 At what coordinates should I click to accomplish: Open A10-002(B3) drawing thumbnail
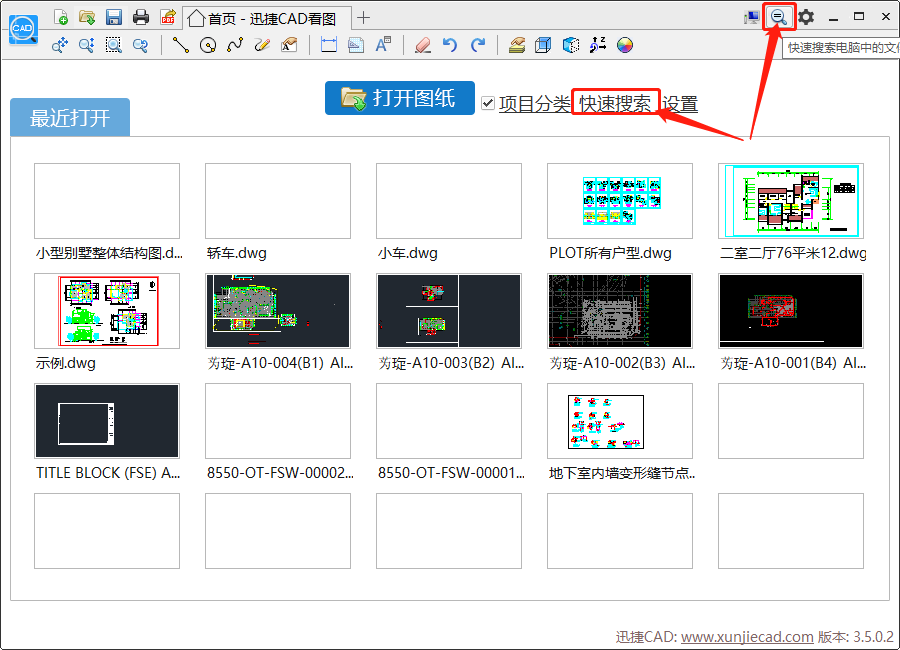[x=620, y=311]
